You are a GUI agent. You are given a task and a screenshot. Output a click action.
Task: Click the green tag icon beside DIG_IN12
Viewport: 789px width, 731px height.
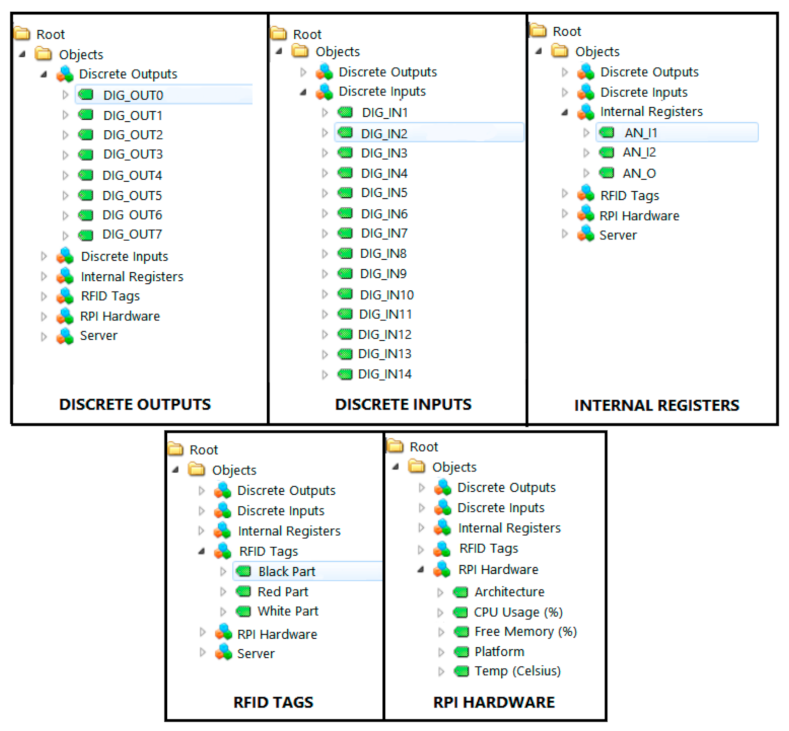pos(344,334)
